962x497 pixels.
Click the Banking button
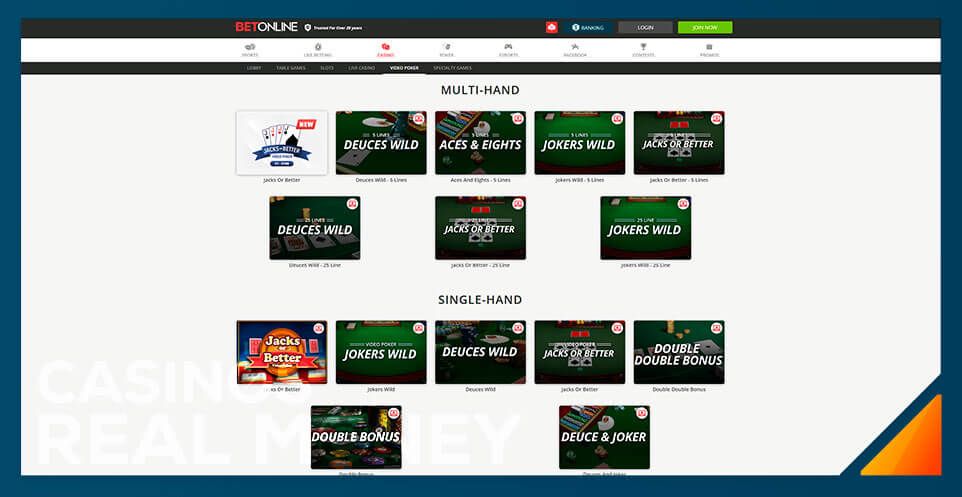coord(588,28)
